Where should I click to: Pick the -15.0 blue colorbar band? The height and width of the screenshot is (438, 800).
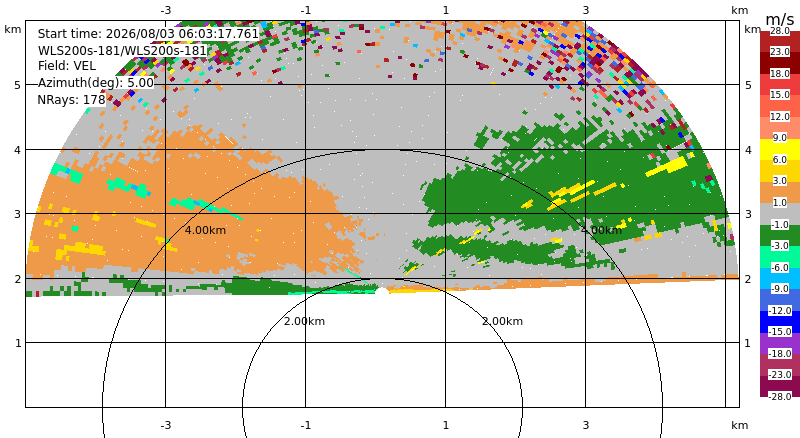780,321
